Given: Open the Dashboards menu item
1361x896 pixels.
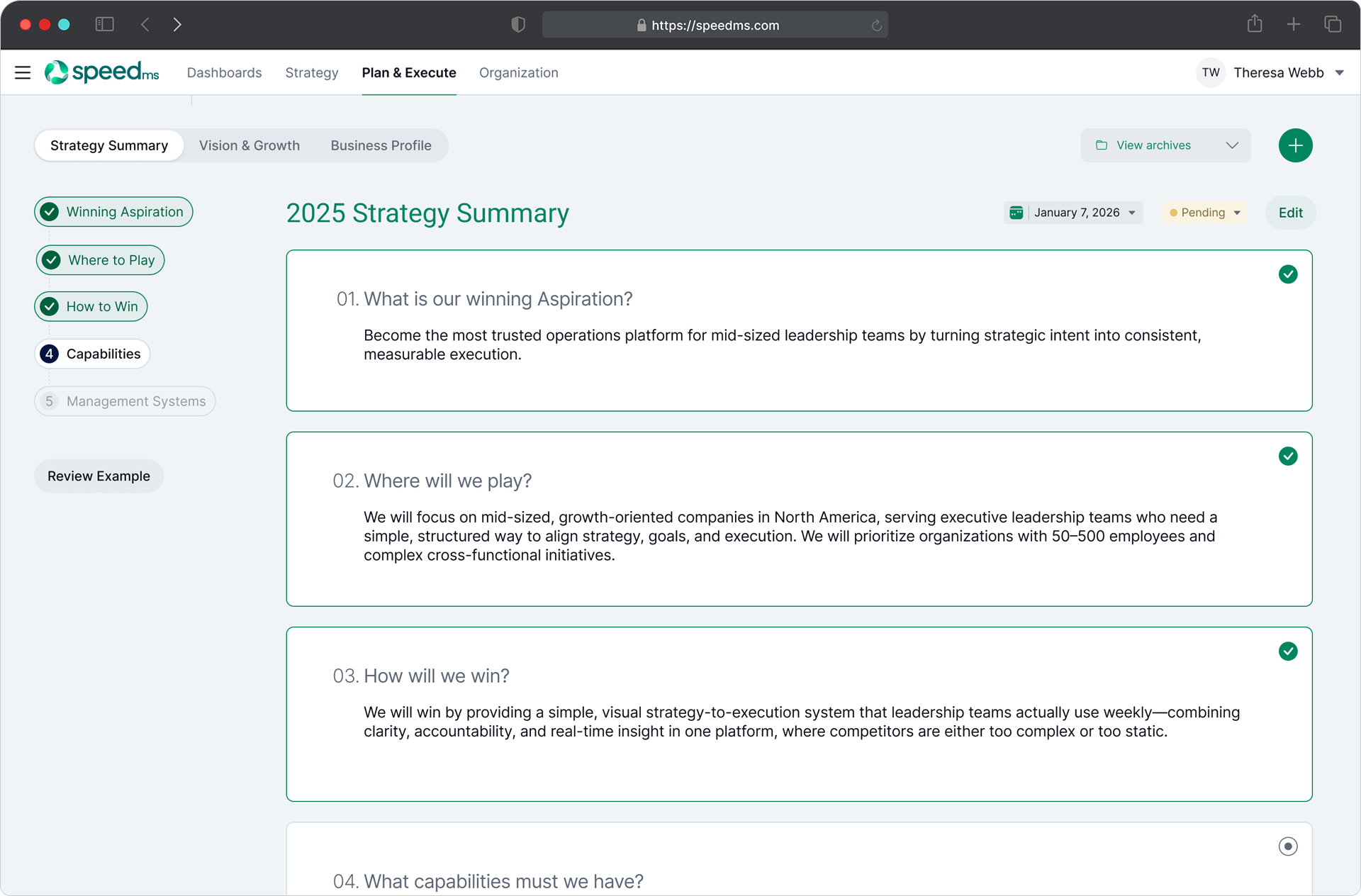Looking at the screenshot, I should 224,72.
